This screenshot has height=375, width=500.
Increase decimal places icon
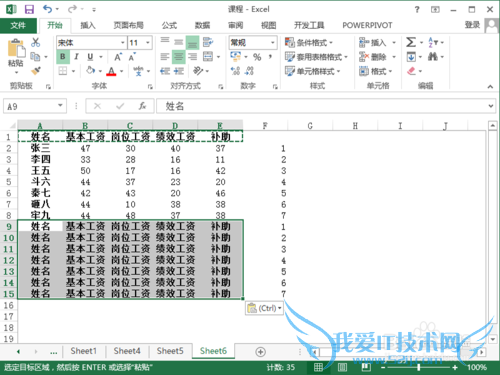coord(235,71)
